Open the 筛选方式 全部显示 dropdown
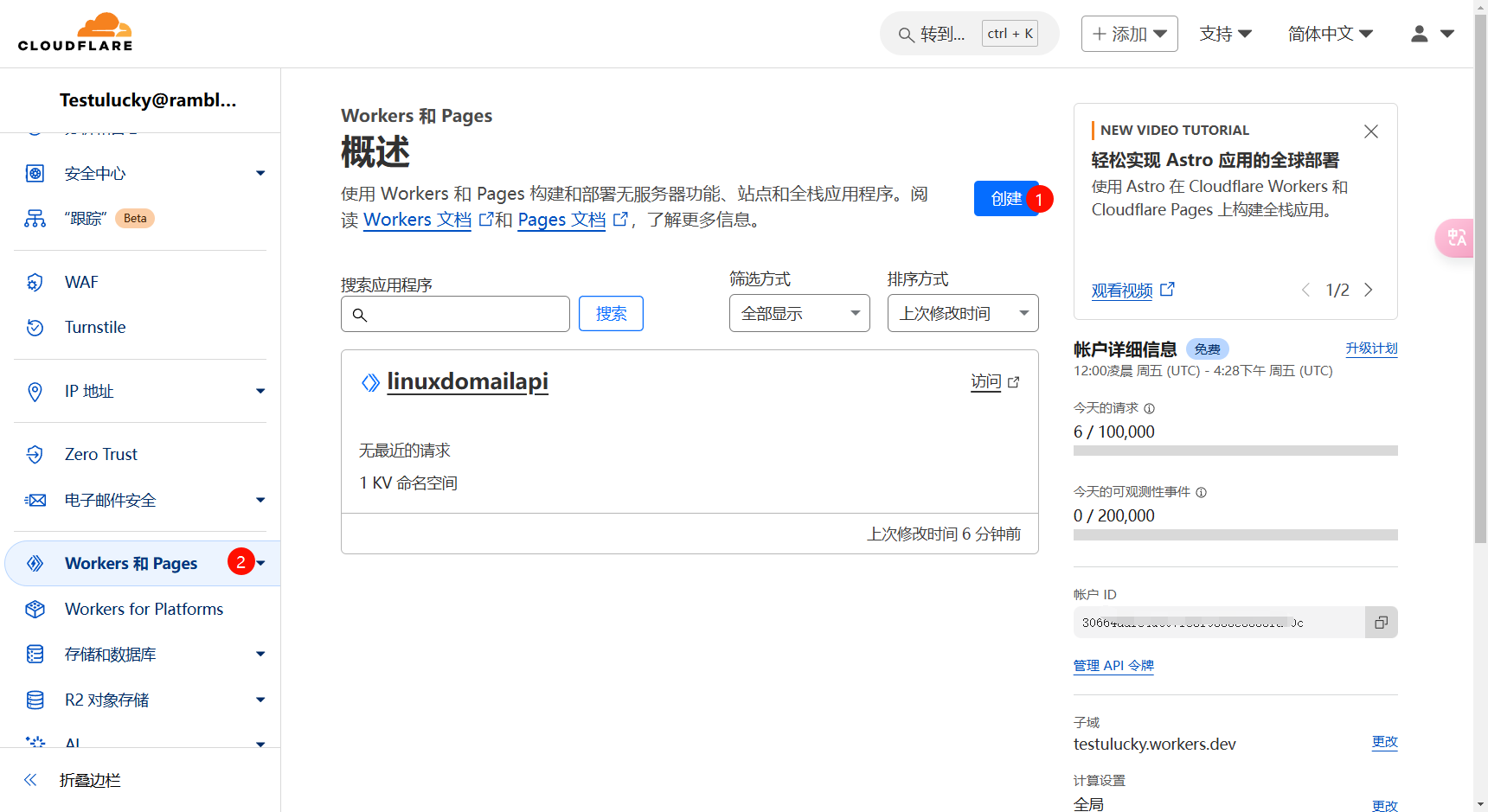Screen dimensions: 1488x812 (x=799, y=313)
